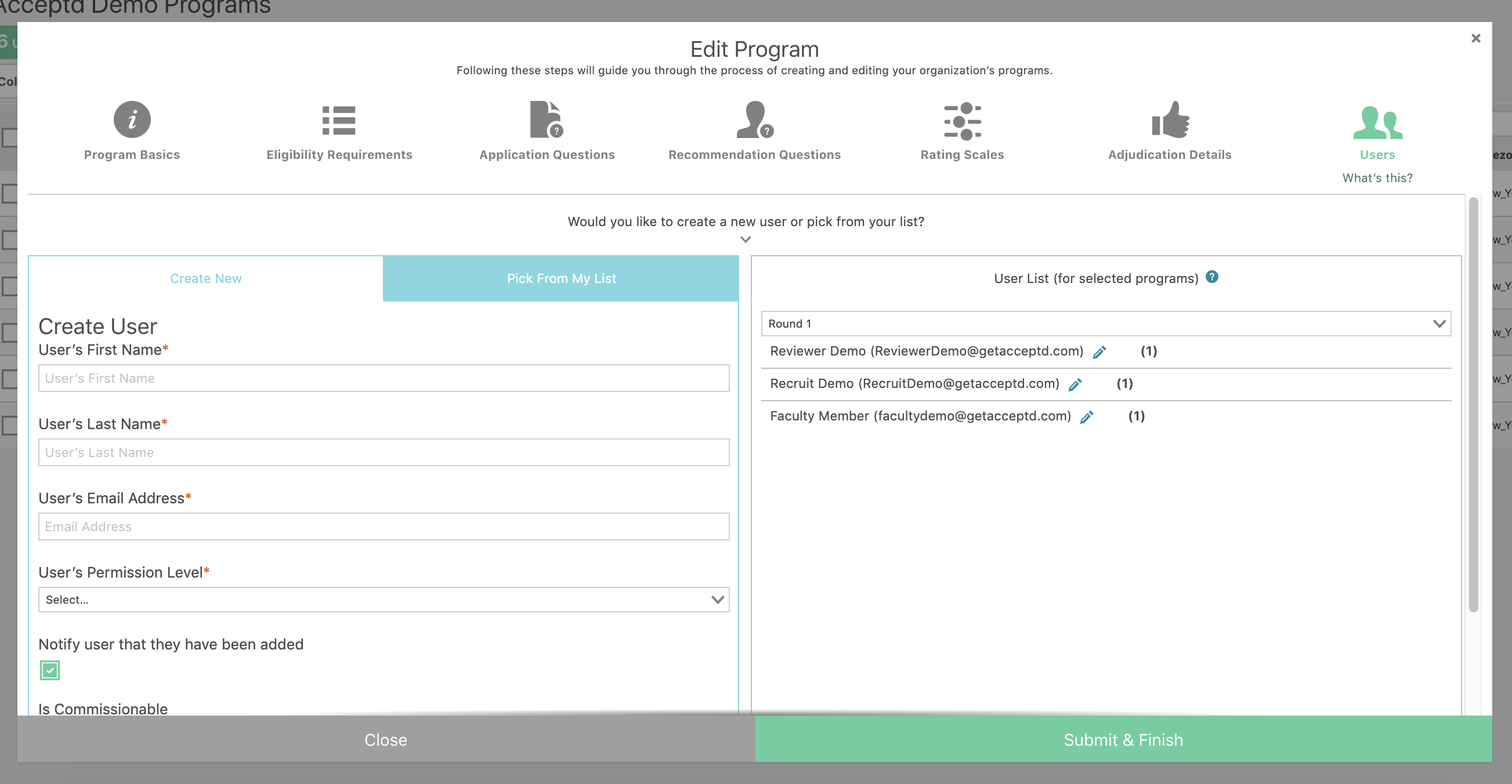Click the modal's vertical scrollbar
Viewport: 1512px width, 784px height.
click(1473, 405)
